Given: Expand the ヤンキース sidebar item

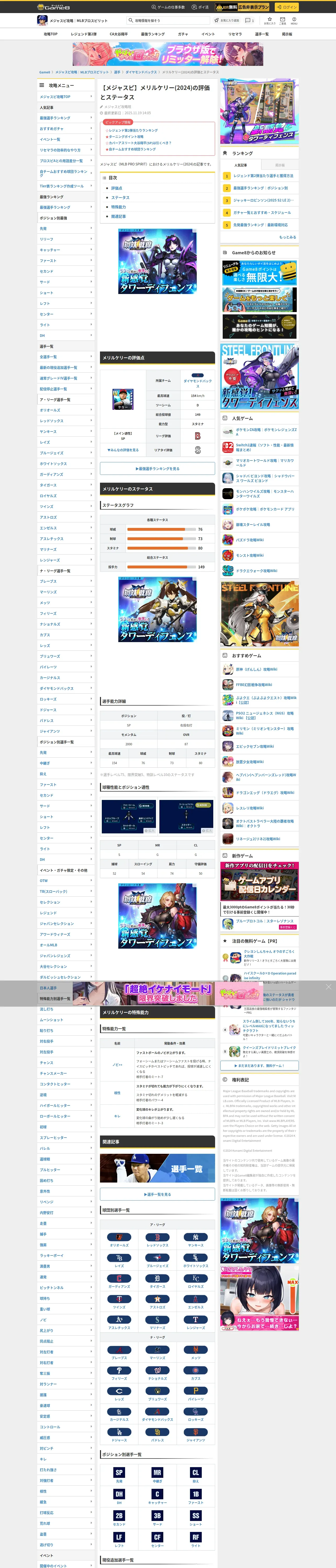Looking at the screenshot, I should (x=66, y=431).
